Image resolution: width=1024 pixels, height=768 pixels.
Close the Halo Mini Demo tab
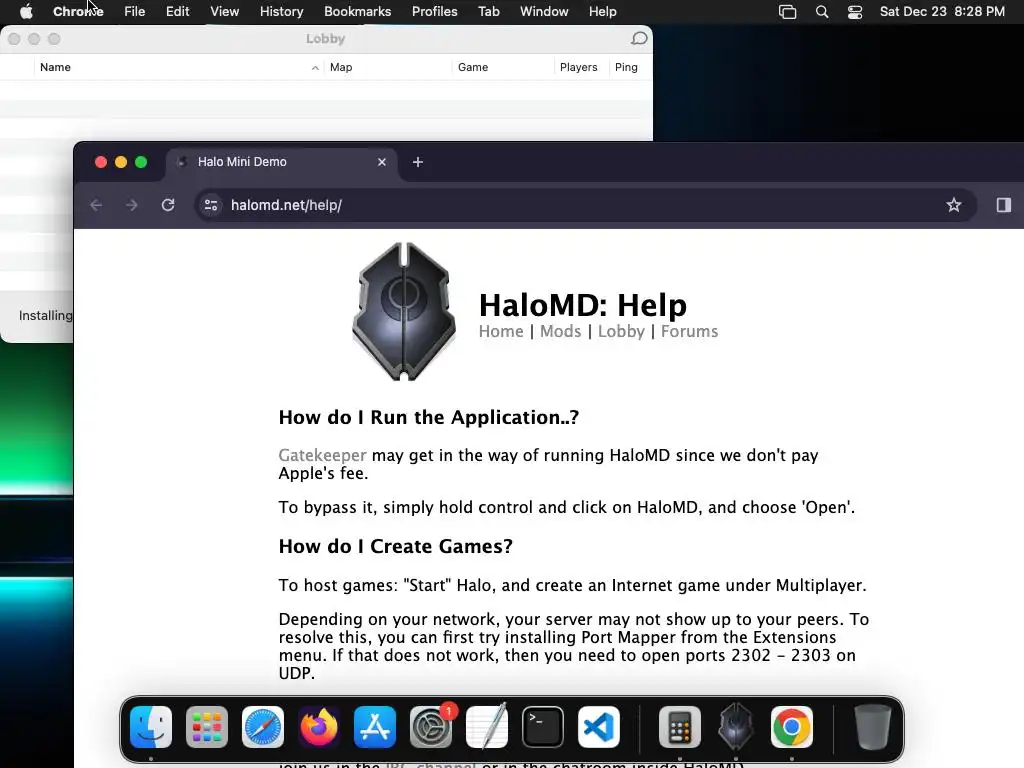click(382, 162)
